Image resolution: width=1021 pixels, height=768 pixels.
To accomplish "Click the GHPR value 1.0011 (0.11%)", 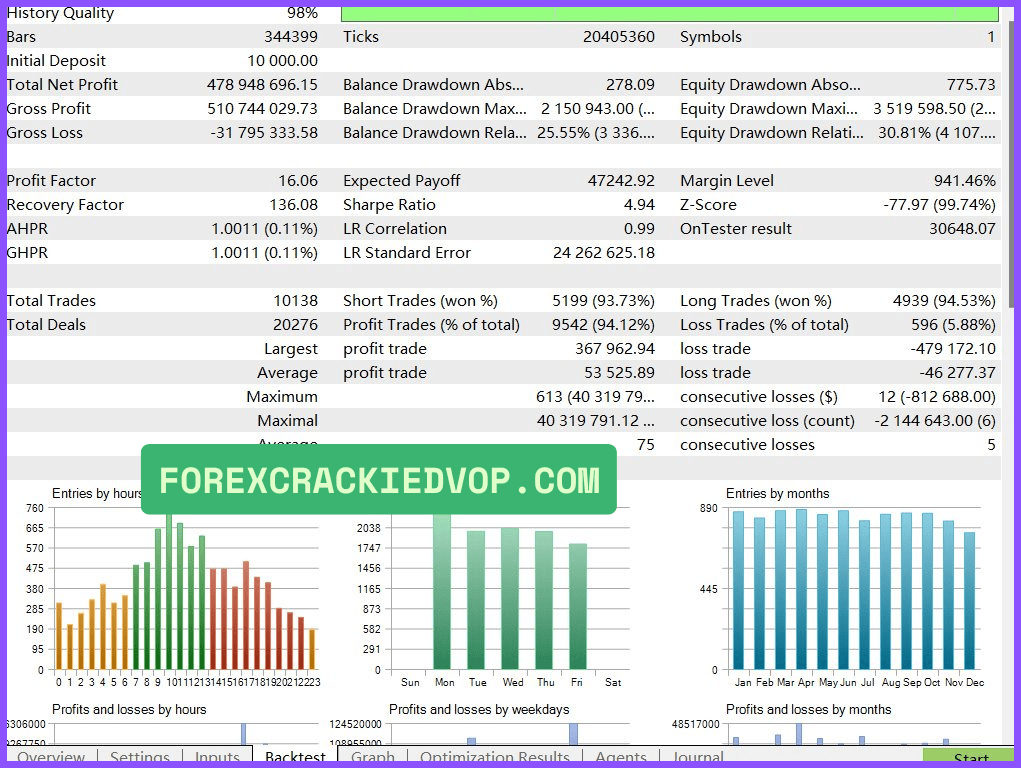I will (264, 253).
